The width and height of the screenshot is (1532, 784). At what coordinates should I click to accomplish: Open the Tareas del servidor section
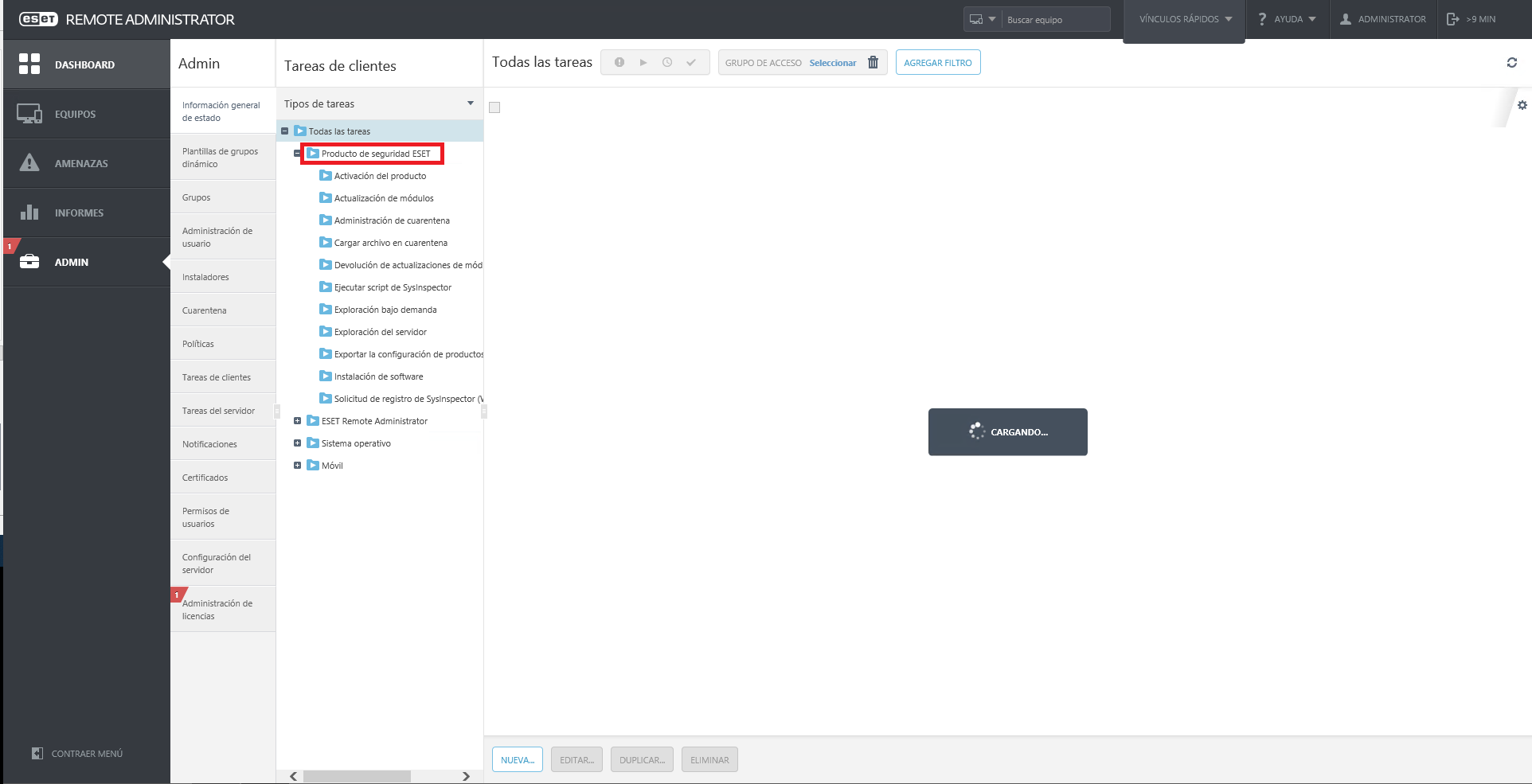coord(223,411)
